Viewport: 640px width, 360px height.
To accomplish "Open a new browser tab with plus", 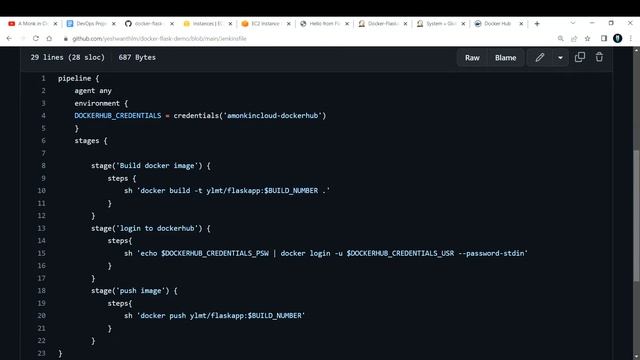I will tap(537, 24).
